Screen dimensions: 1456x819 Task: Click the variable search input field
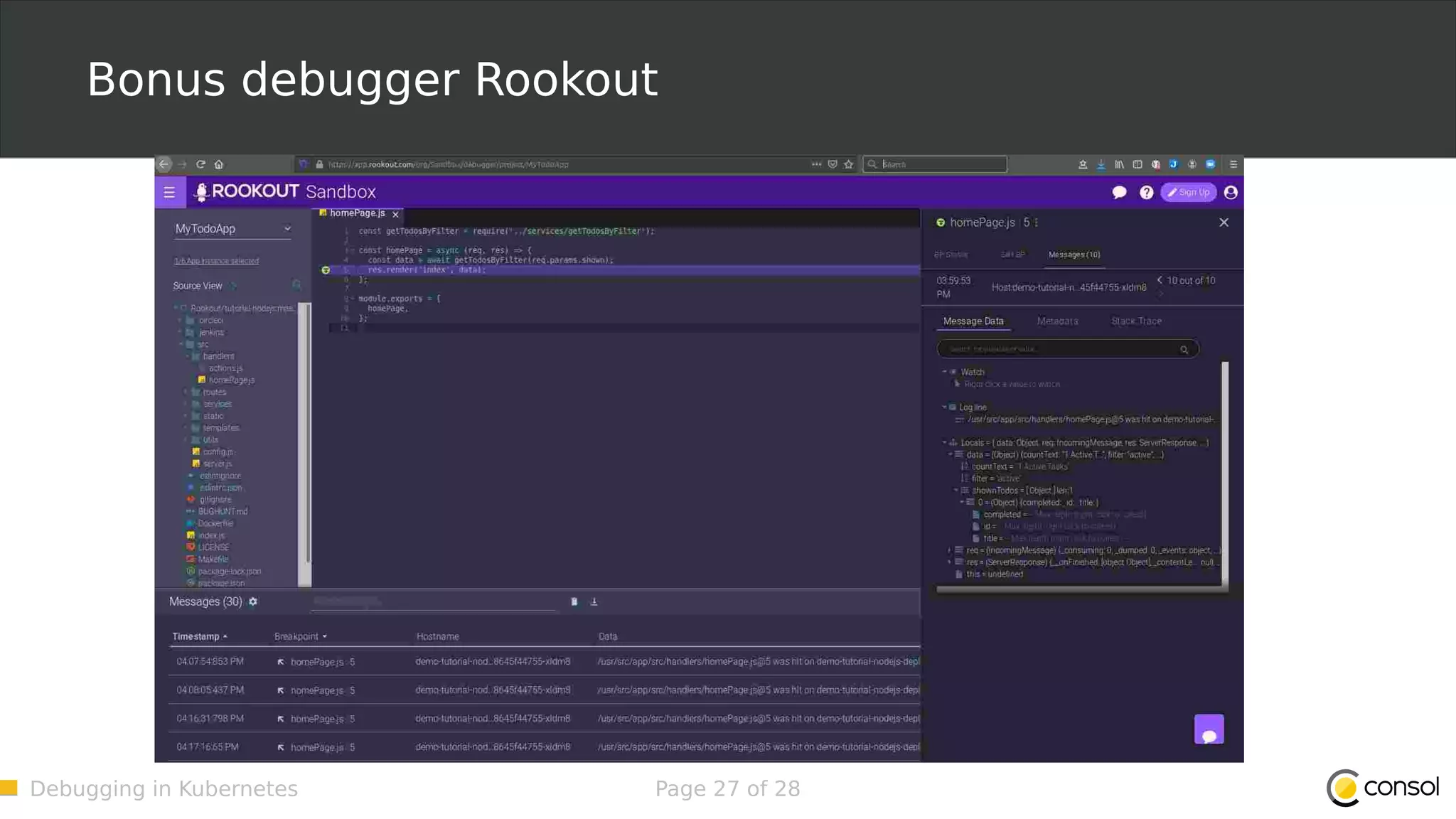[1059, 349]
